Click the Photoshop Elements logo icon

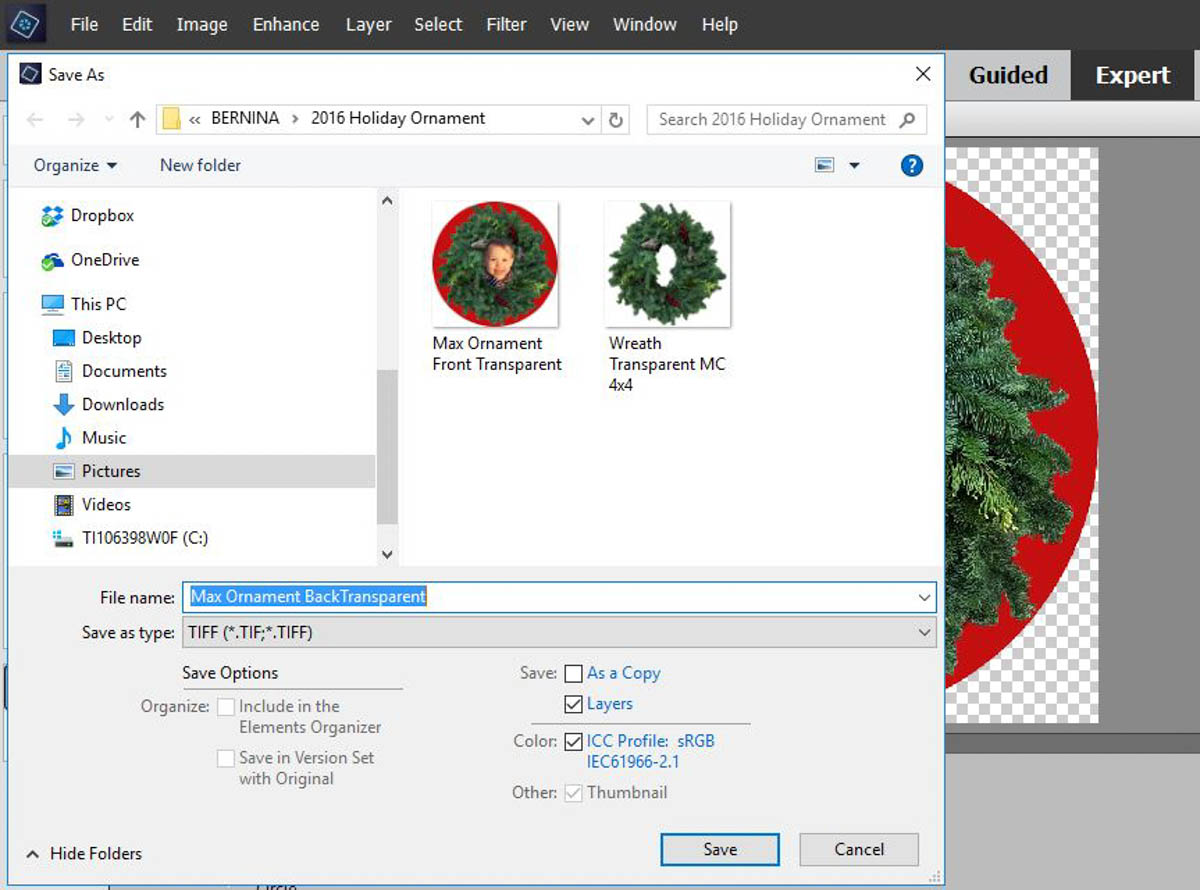point(23,23)
